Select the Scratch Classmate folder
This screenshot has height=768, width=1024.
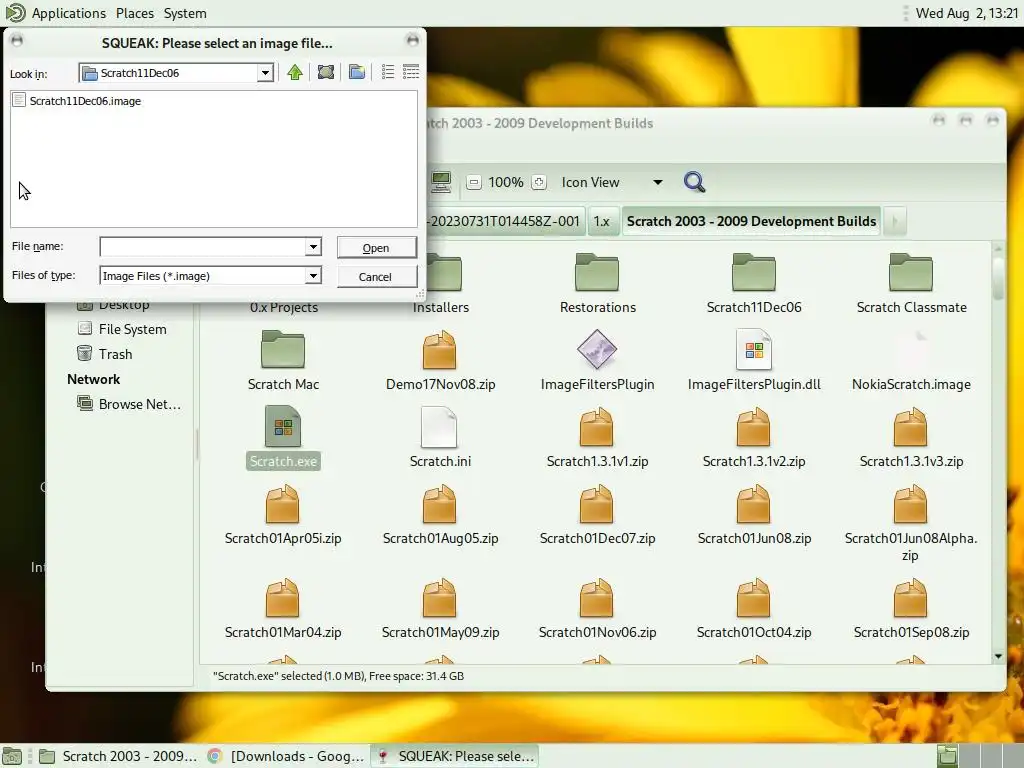click(911, 283)
